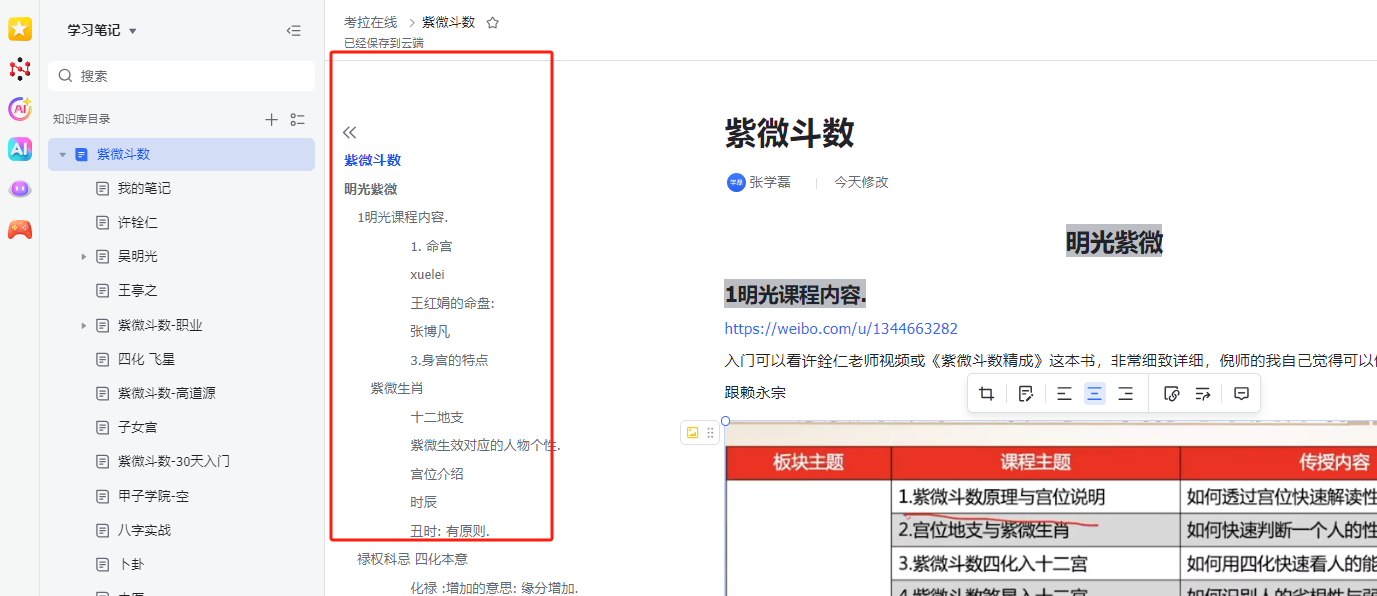
Task: Collapse the 紫微斗数 tree node arrow
Action: [63, 154]
